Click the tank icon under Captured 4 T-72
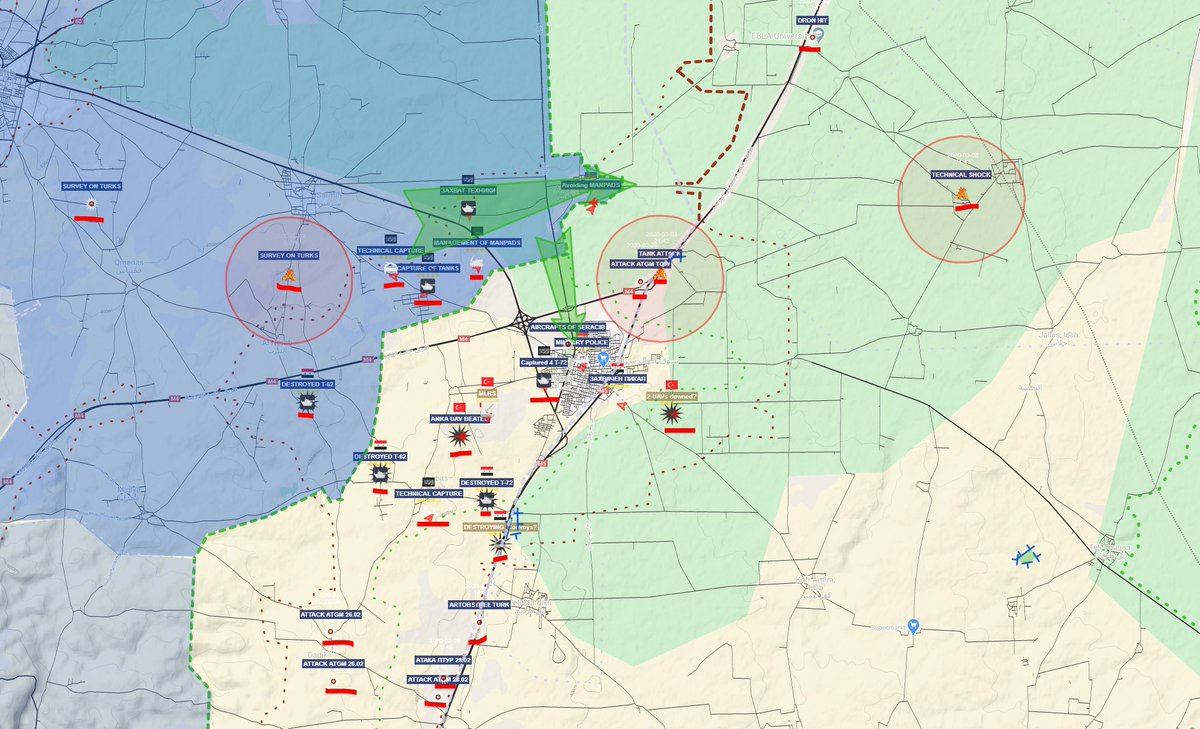Viewport: 1200px width, 729px height. coord(544,381)
